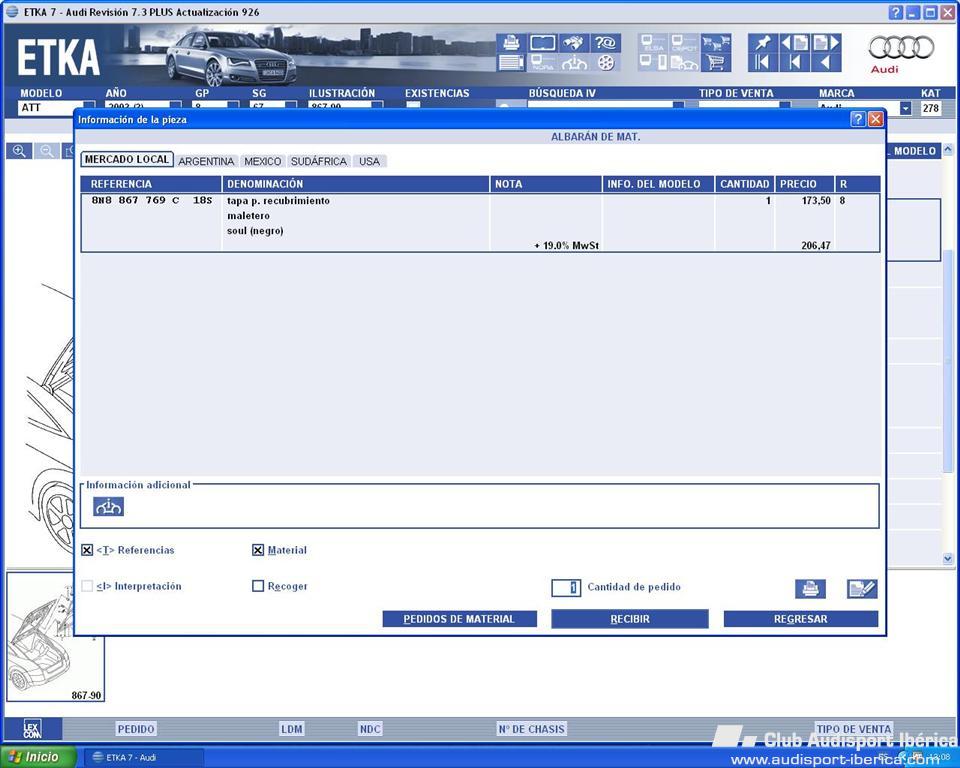Click the steering wheel icon under Información adicional
Viewport: 960px width, 768px height.
108,506
